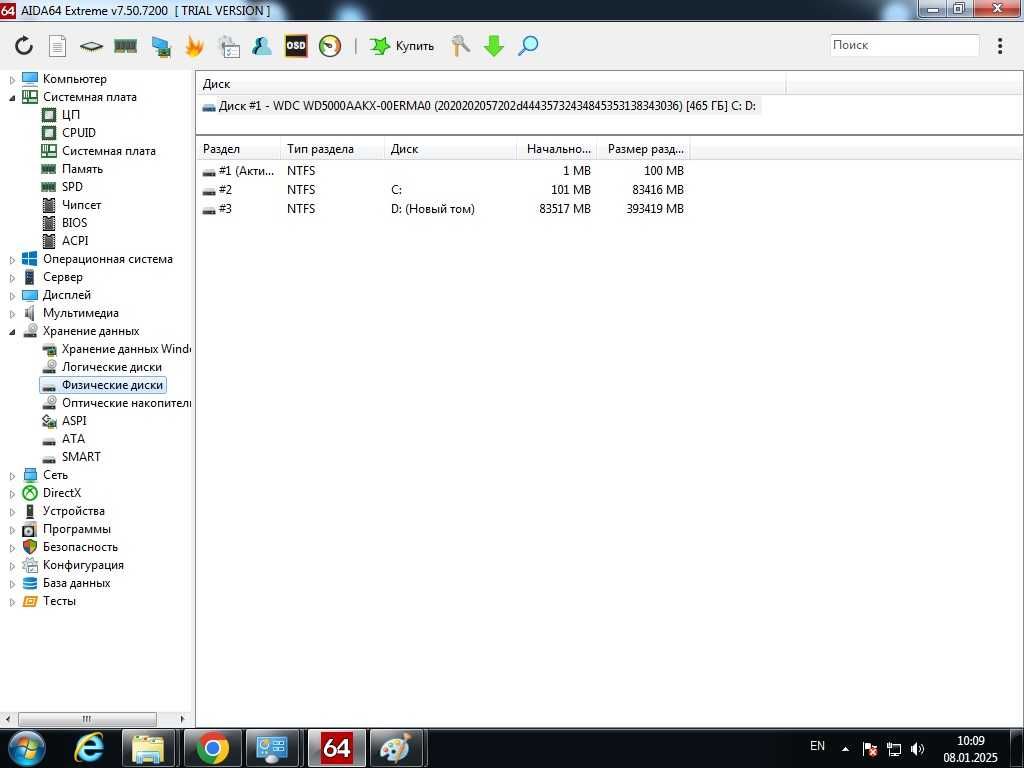Expand the DirectX tree node

[12, 494]
